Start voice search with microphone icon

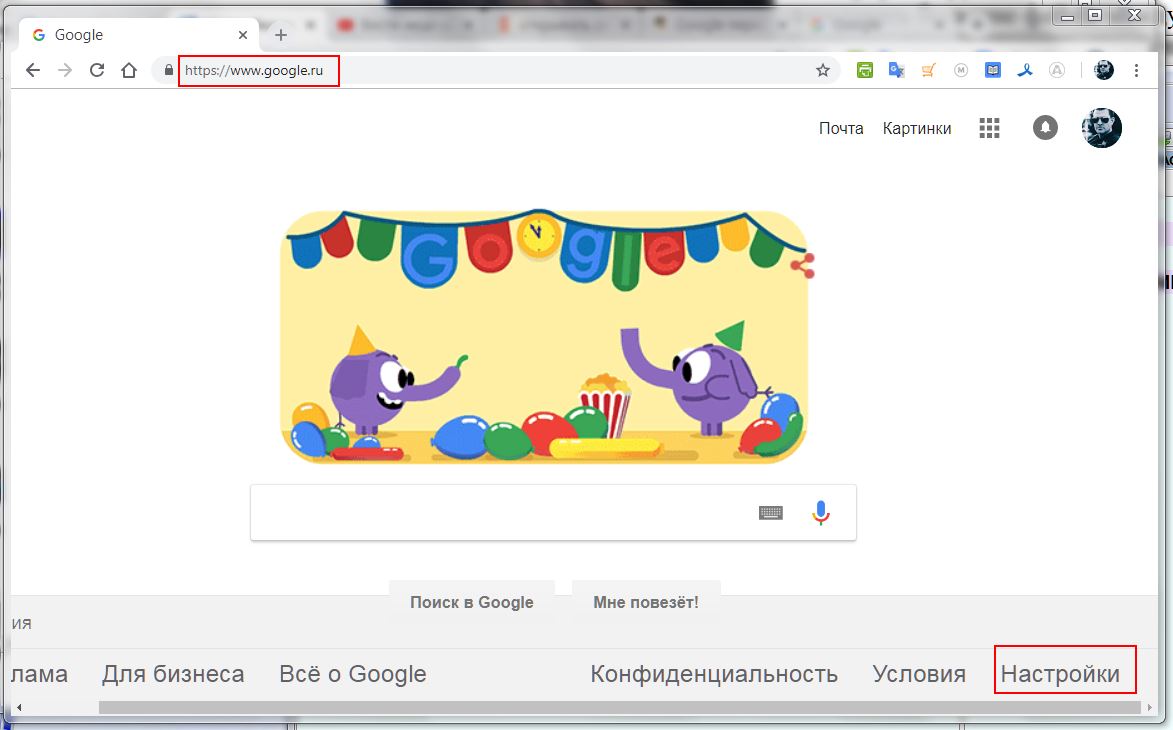(821, 512)
